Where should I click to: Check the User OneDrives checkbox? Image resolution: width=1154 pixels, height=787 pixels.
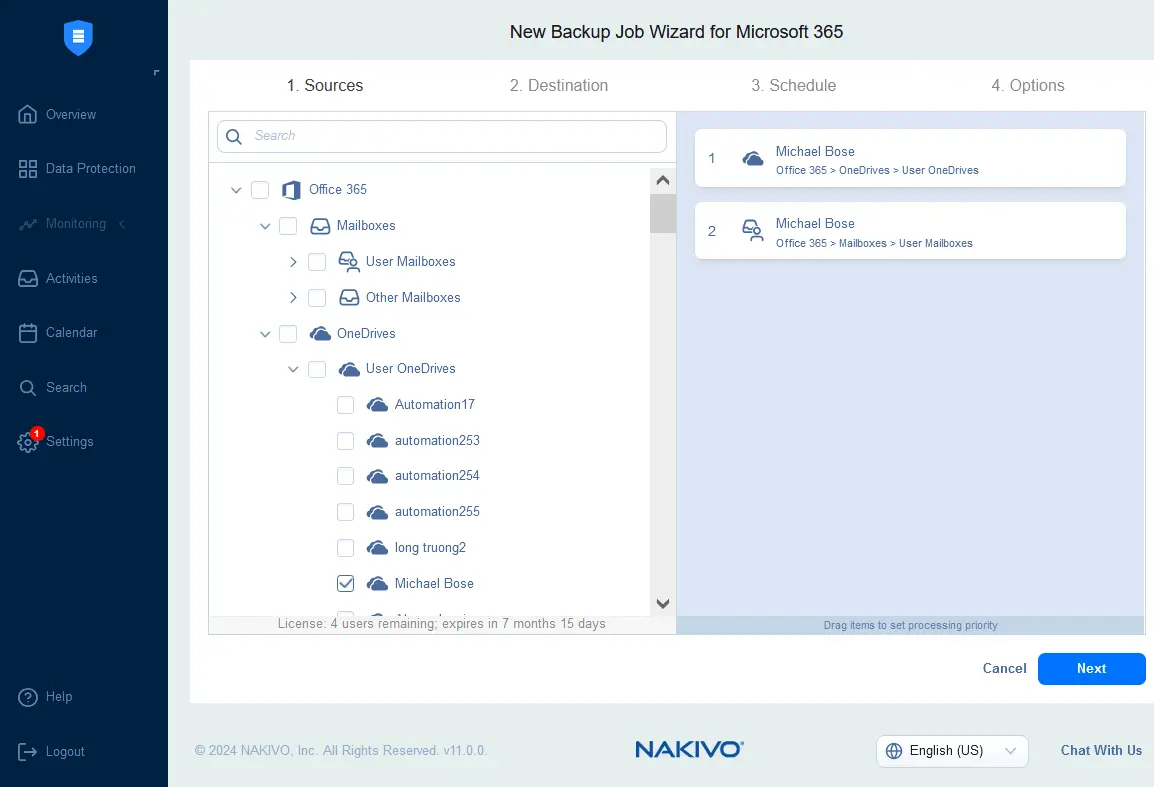coord(316,369)
